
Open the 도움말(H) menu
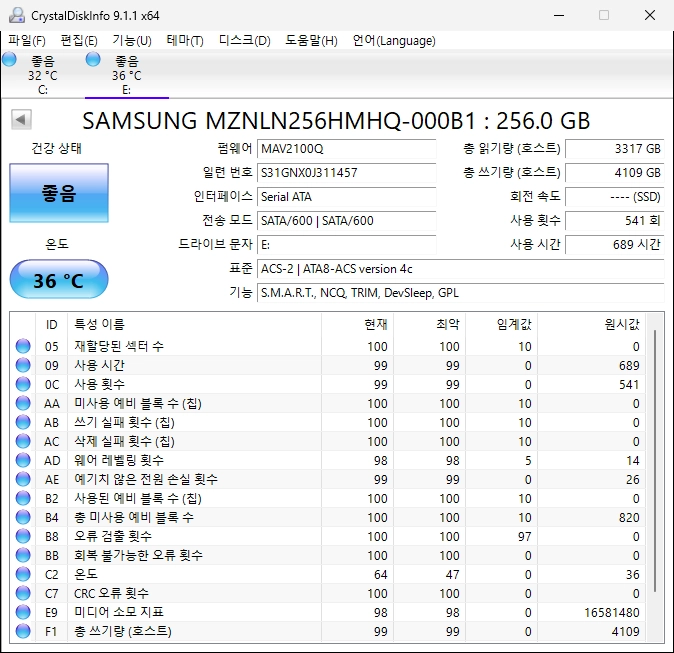pyautogui.click(x=311, y=40)
